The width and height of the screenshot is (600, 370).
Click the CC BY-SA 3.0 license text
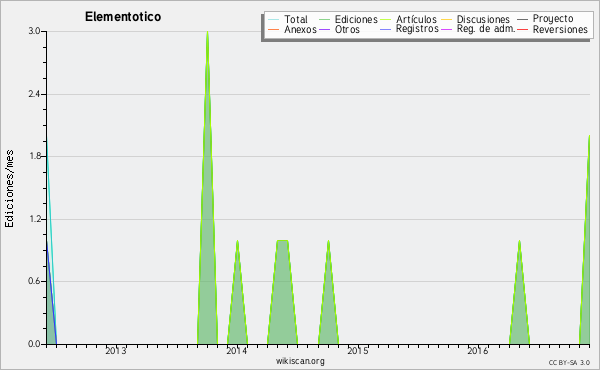(569, 363)
